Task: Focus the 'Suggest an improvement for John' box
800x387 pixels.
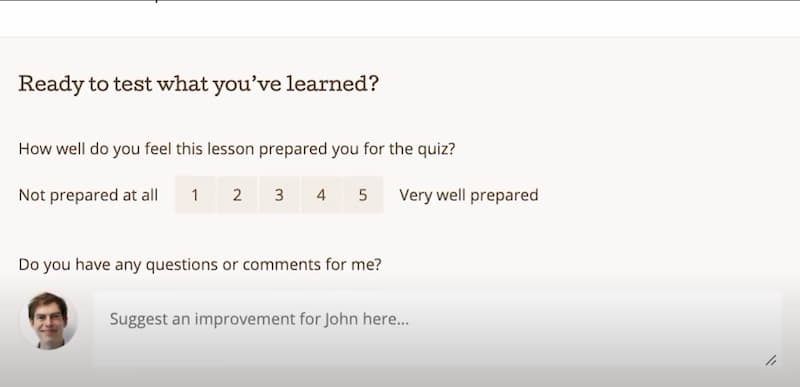Action: (x=437, y=329)
